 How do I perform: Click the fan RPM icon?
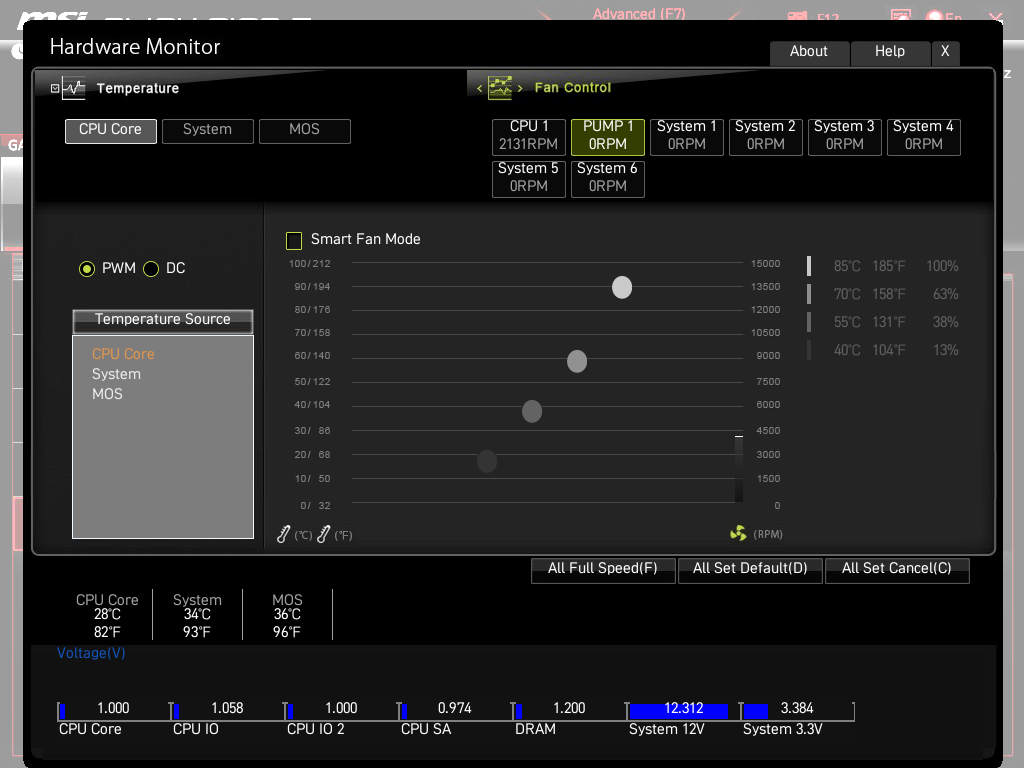tap(738, 534)
